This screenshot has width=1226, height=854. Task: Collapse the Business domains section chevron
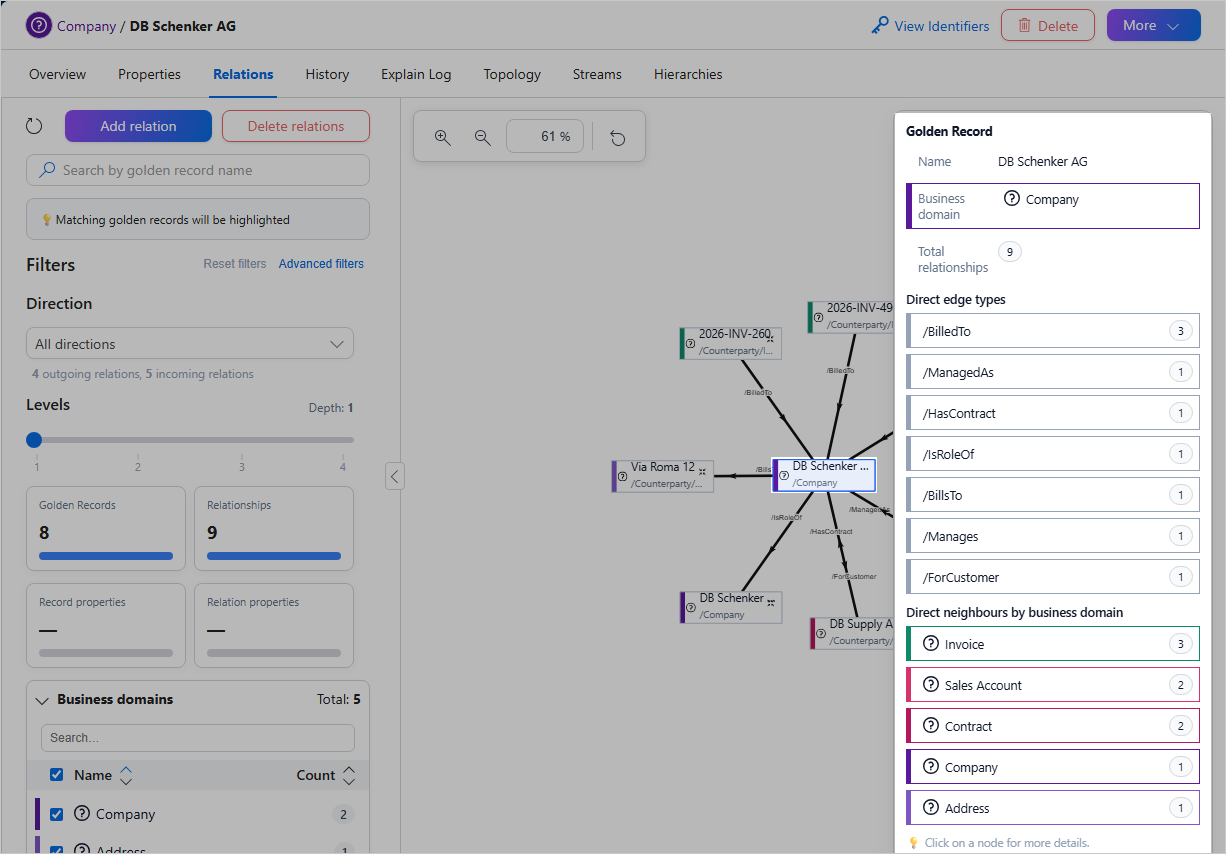click(x=42, y=700)
